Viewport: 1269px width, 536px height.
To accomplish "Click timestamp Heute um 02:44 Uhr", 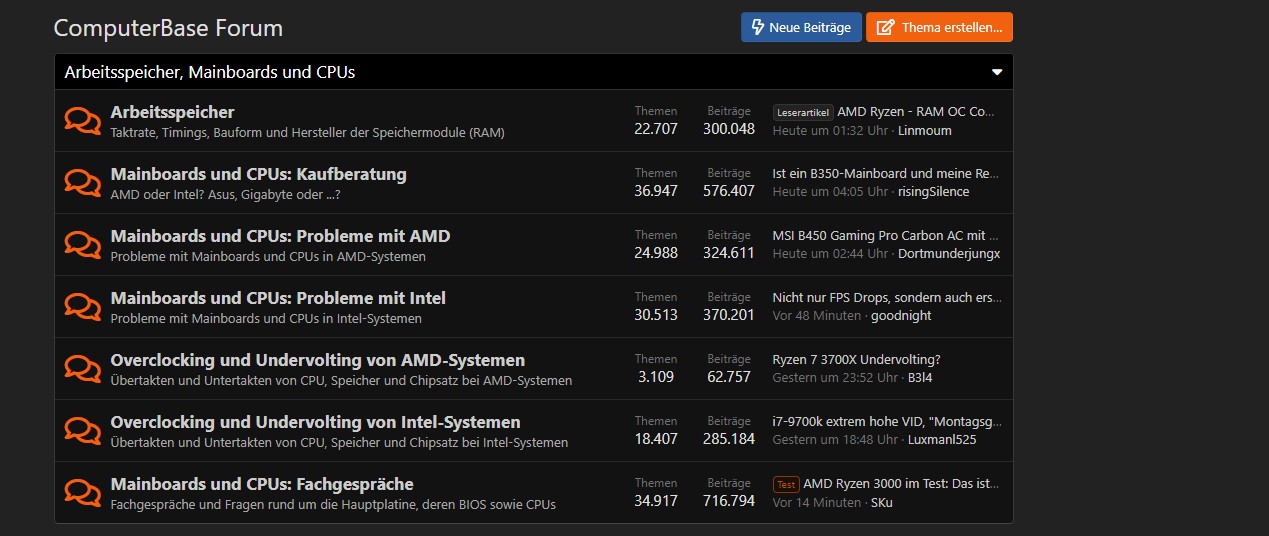I will click(830, 254).
